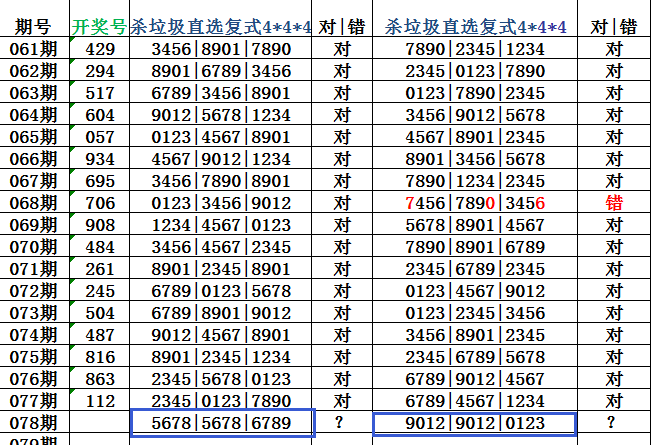Click cell 7890|2345|1234
Viewport: 651px width, 445px height.
[475, 48]
